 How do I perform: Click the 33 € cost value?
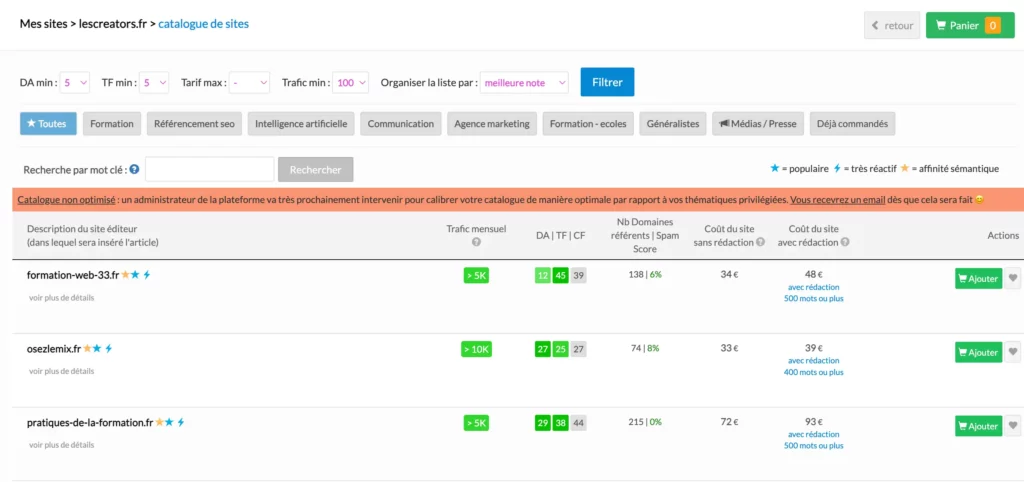tap(729, 349)
